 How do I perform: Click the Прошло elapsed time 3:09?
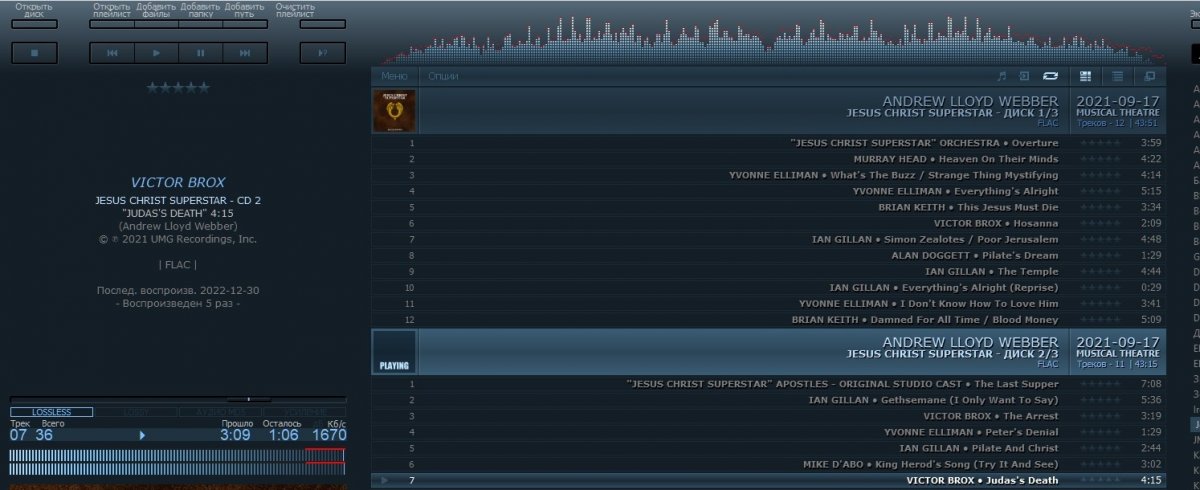click(235, 435)
